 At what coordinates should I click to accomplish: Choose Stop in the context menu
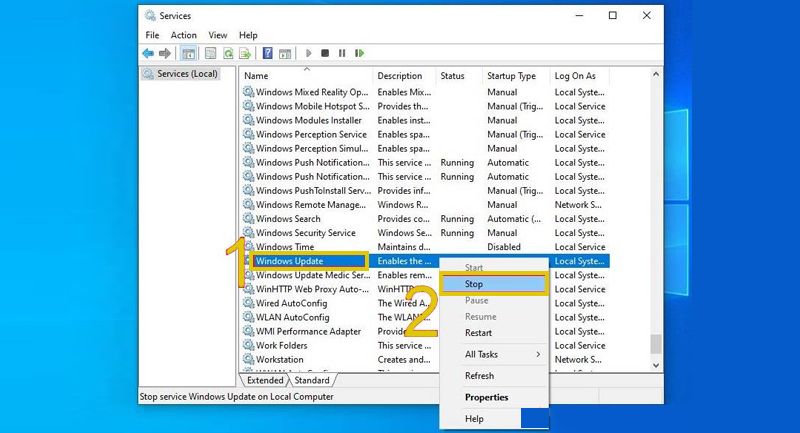tap(494, 284)
